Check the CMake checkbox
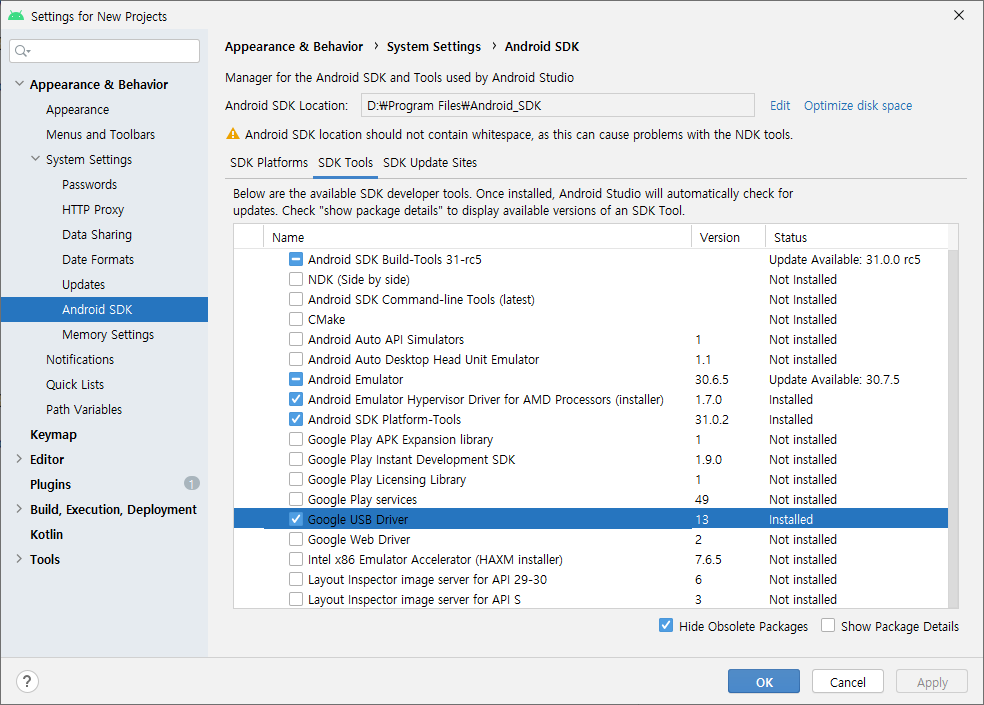The height and width of the screenshot is (705, 984). pyautogui.click(x=296, y=320)
